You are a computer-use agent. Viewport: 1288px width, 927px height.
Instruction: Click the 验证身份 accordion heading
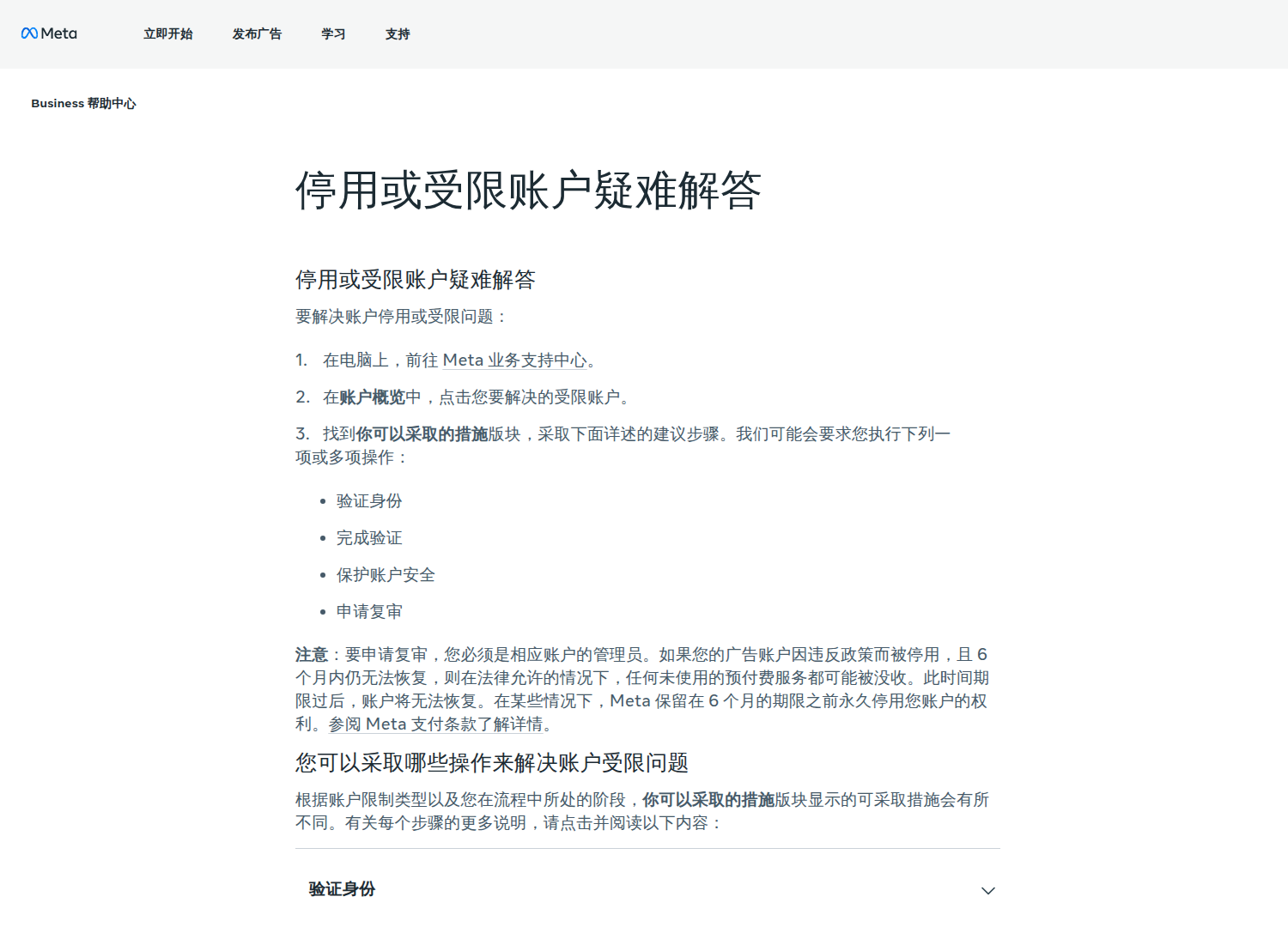tap(342, 889)
